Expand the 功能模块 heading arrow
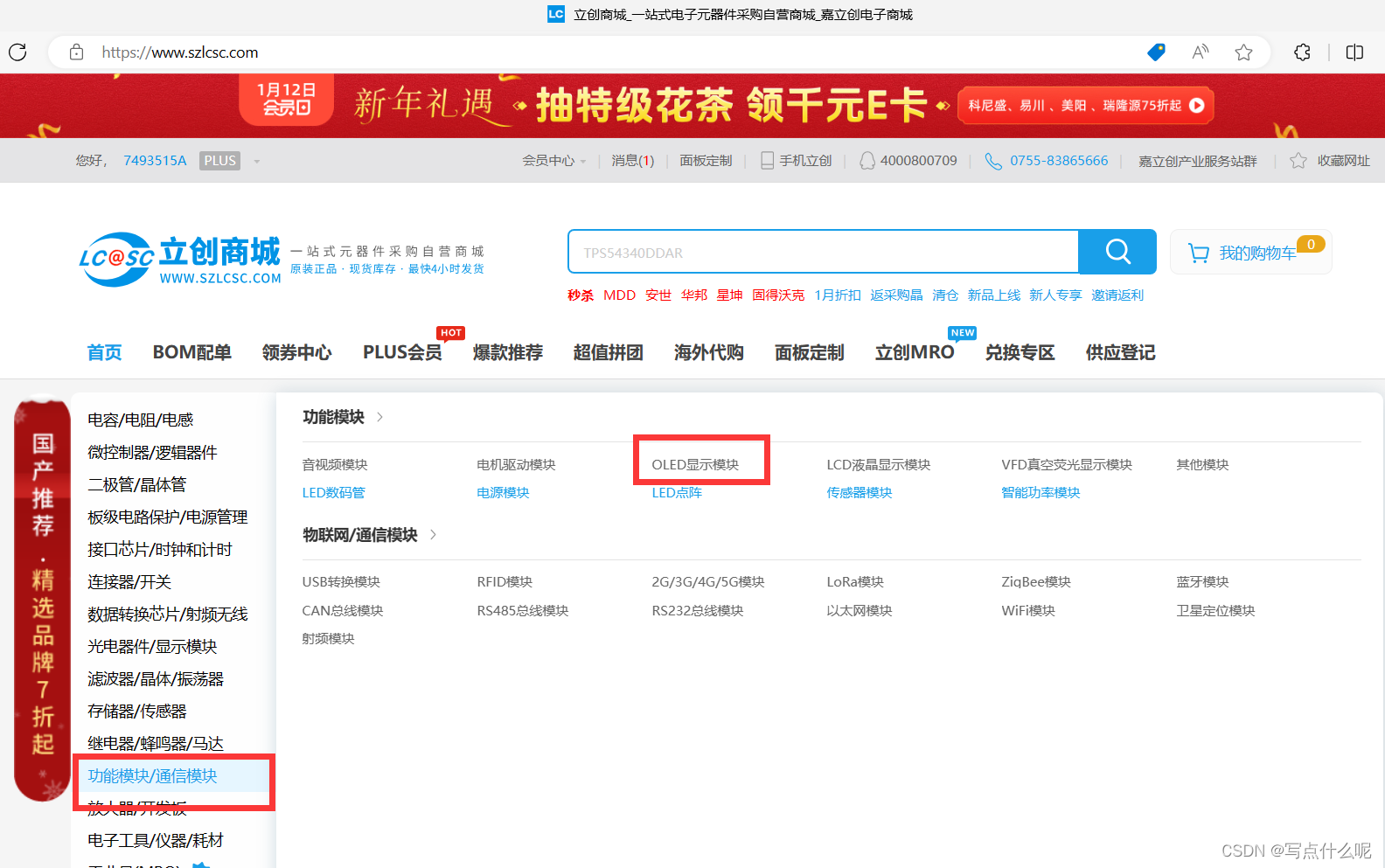 point(379,417)
